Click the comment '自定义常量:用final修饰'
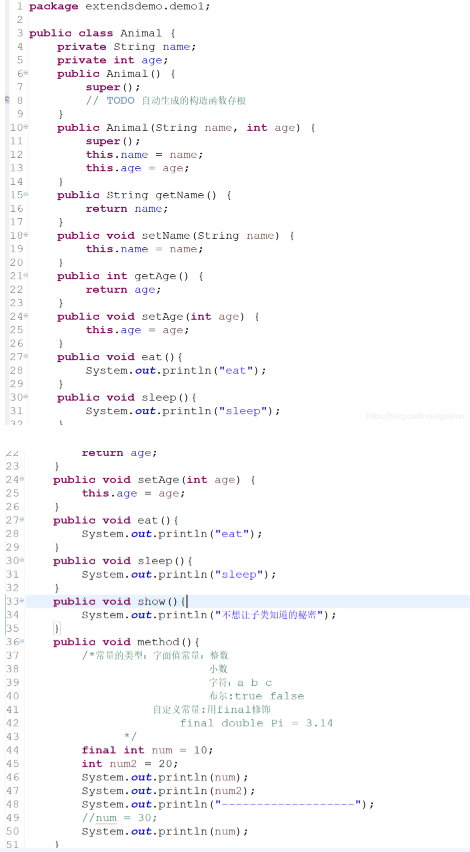Viewport: 470px width, 852px height. pyautogui.click(x=212, y=710)
